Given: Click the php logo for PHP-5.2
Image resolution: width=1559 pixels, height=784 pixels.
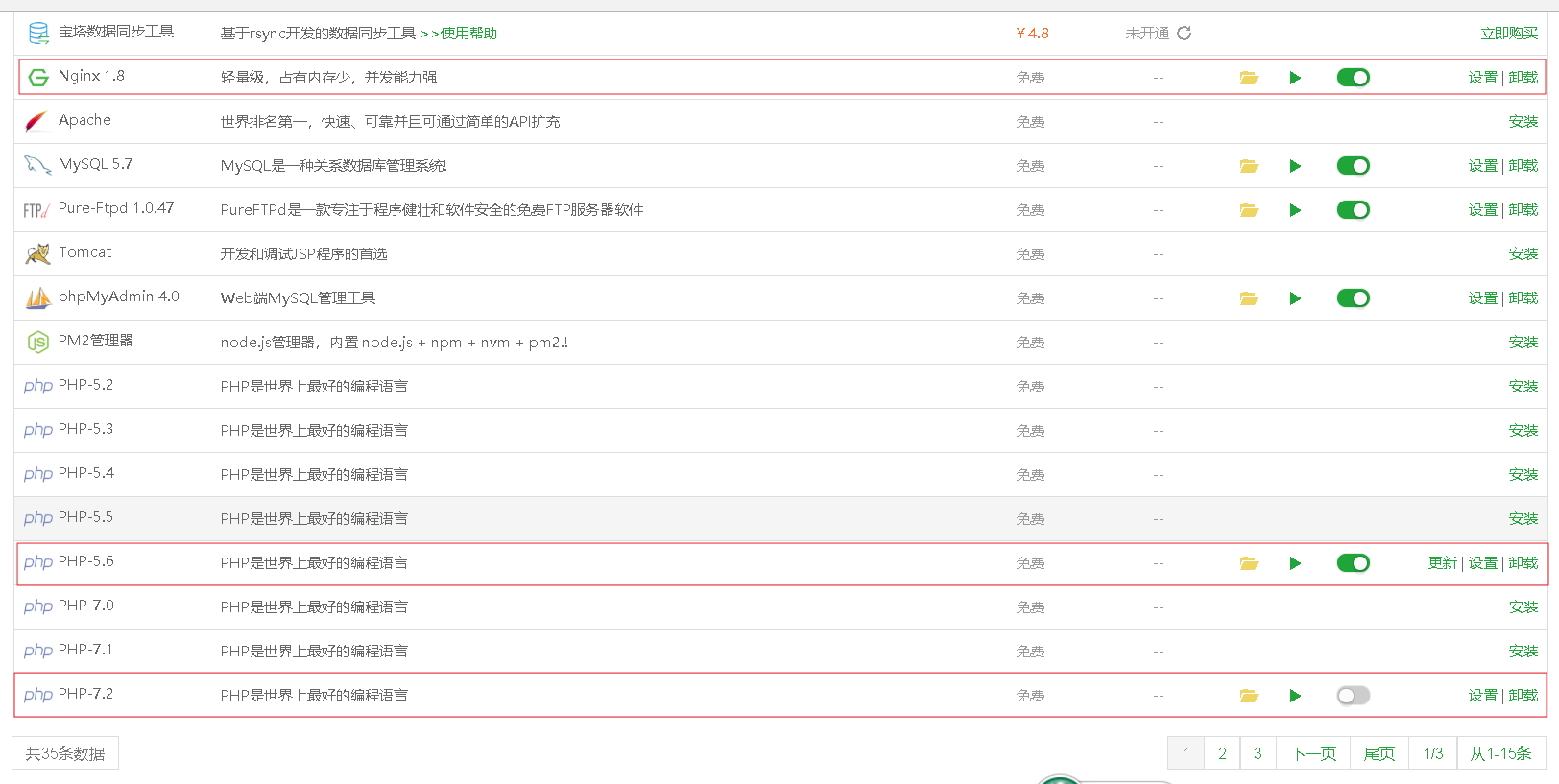Looking at the screenshot, I should [x=38, y=387].
